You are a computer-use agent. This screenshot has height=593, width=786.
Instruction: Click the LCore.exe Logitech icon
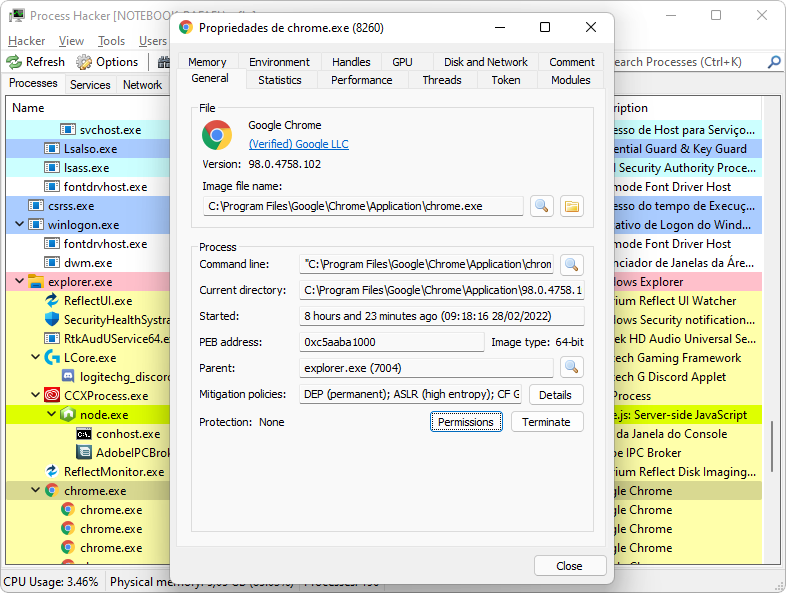coord(52,358)
